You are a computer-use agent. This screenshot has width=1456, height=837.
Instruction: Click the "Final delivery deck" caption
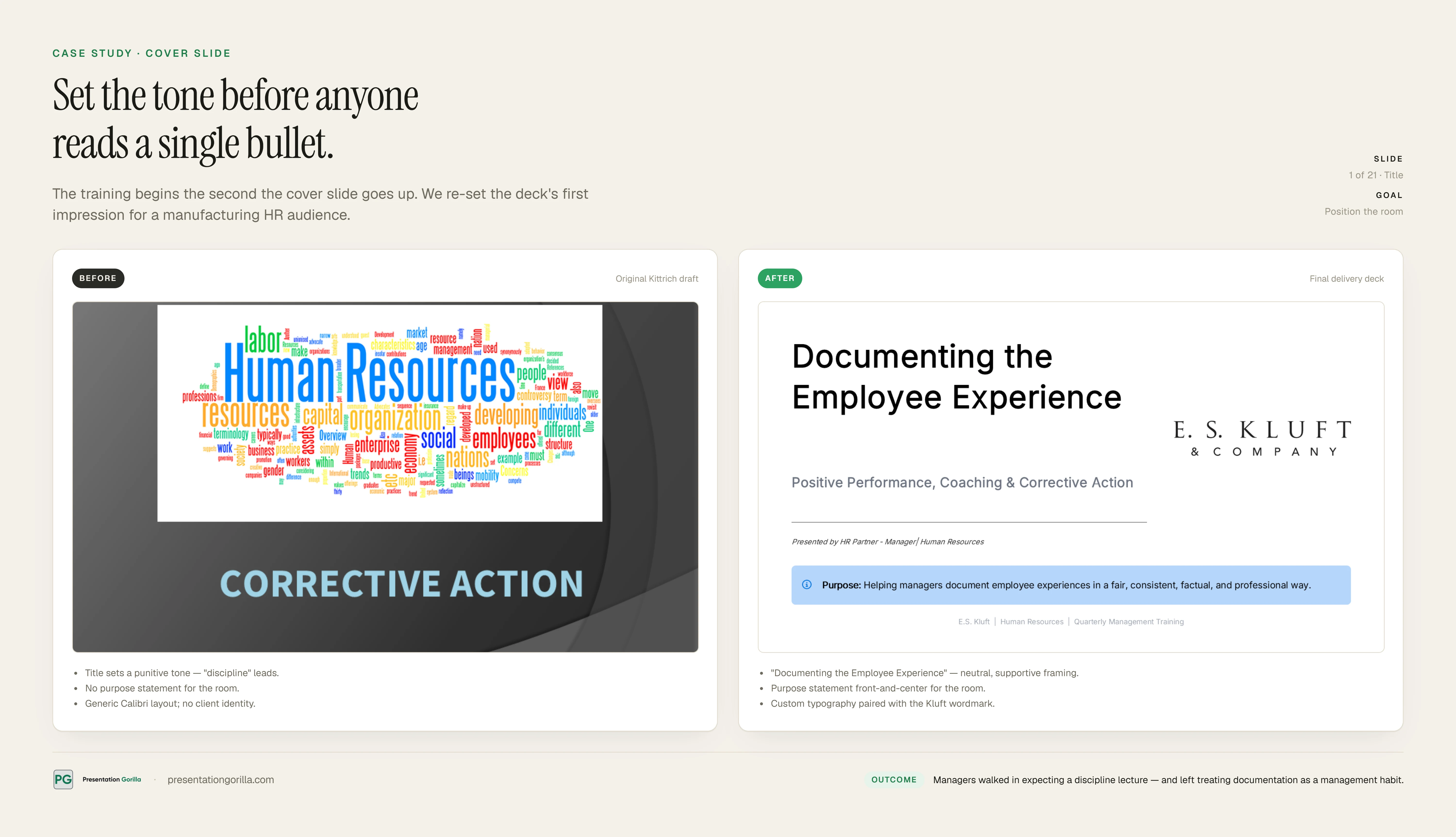(x=1346, y=279)
